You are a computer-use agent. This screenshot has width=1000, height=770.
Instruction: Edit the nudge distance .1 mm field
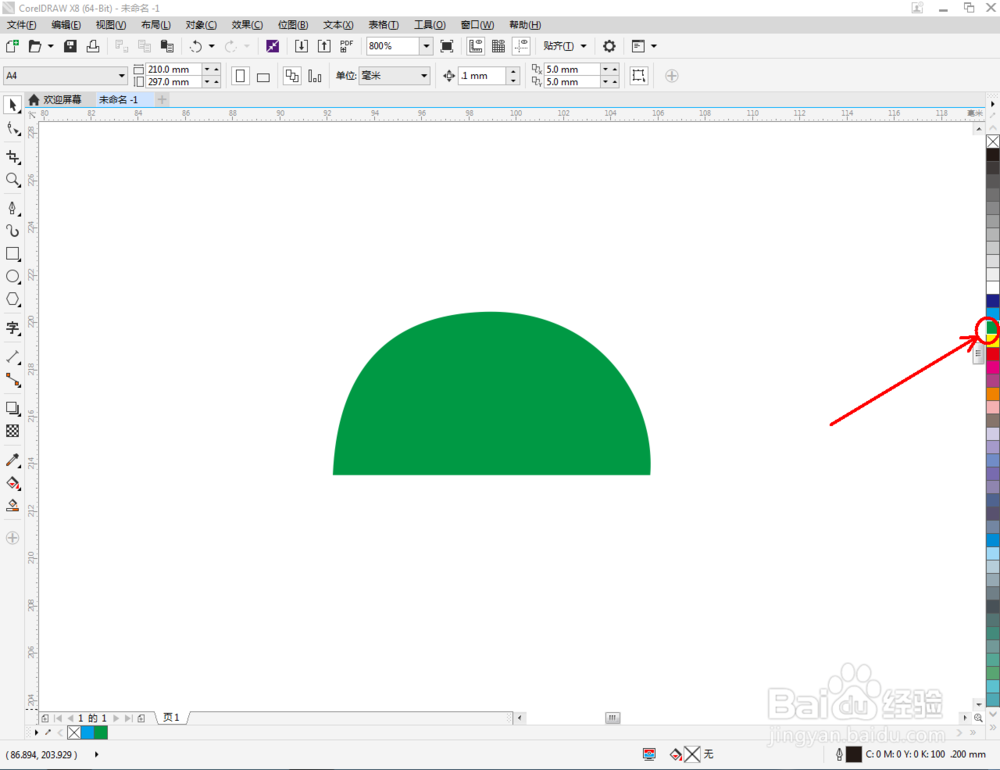[x=483, y=76]
